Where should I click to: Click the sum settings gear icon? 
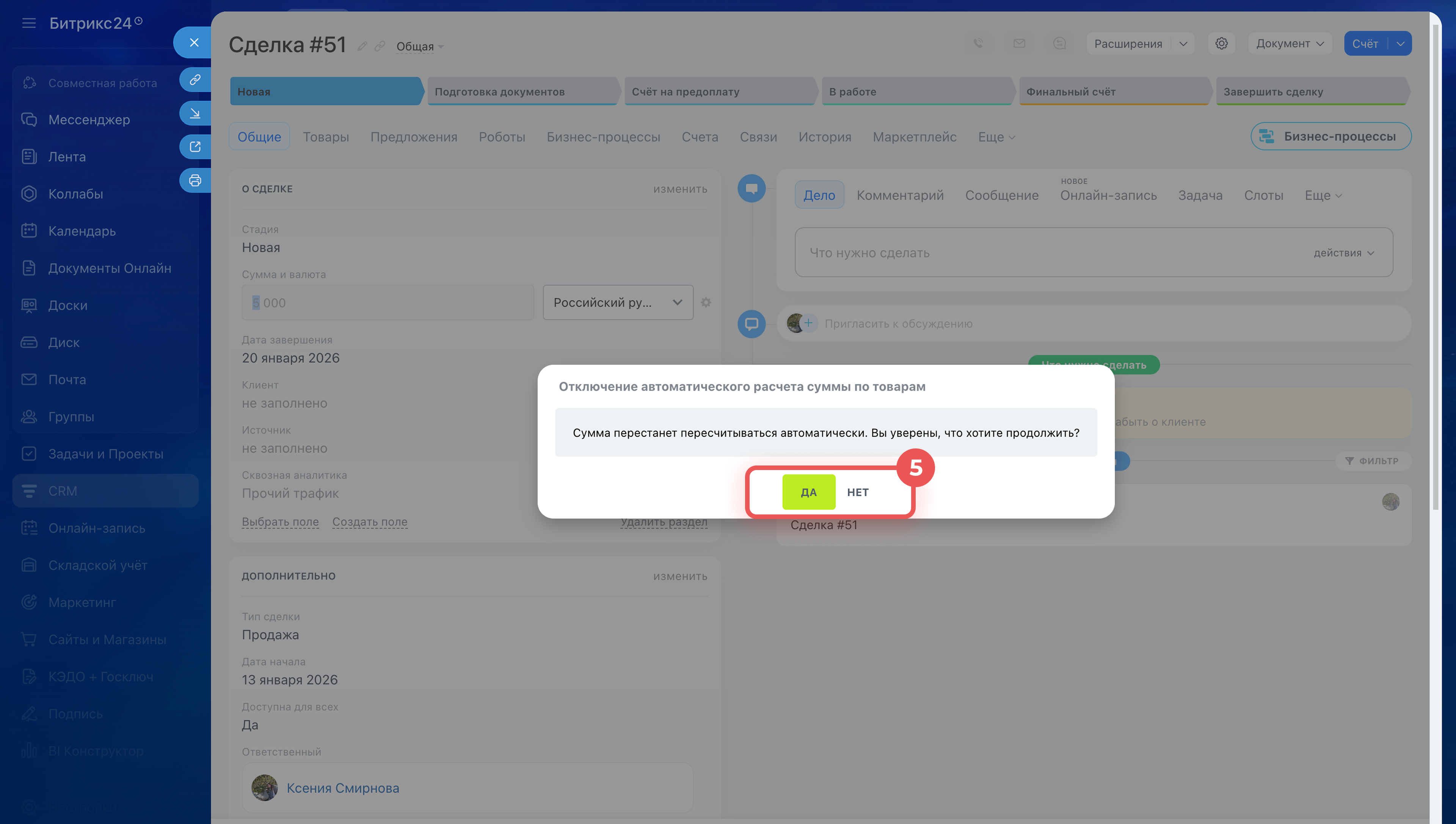[706, 302]
